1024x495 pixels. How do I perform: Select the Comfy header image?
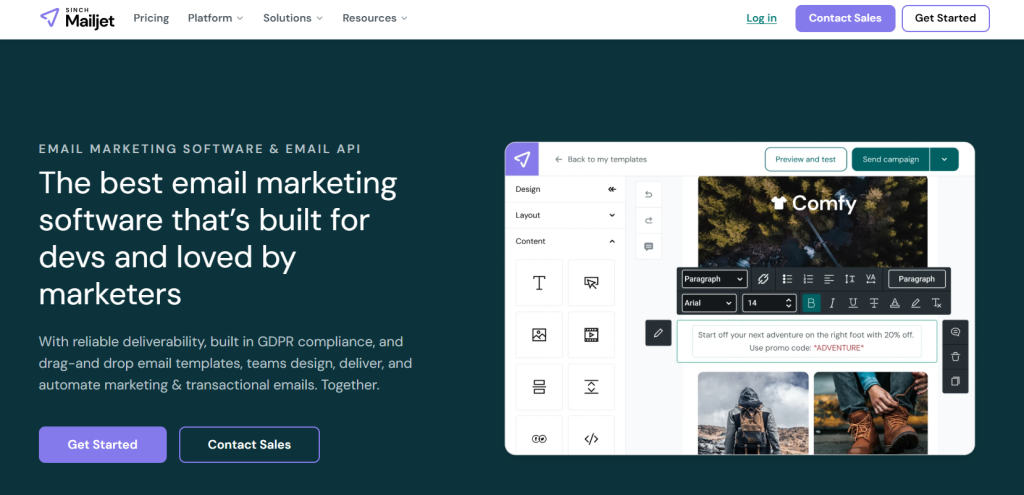[x=812, y=221]
